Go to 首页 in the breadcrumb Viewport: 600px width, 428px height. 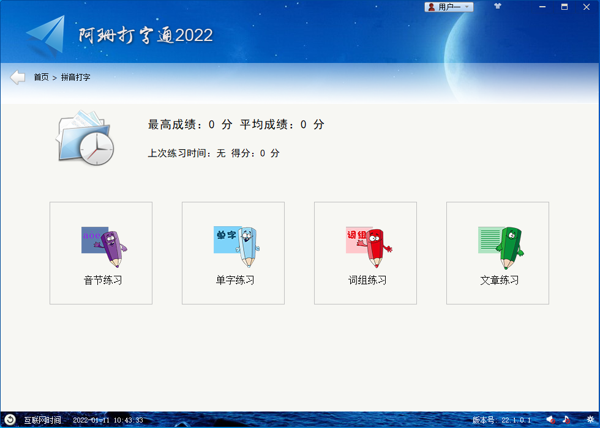coord(41,77)
